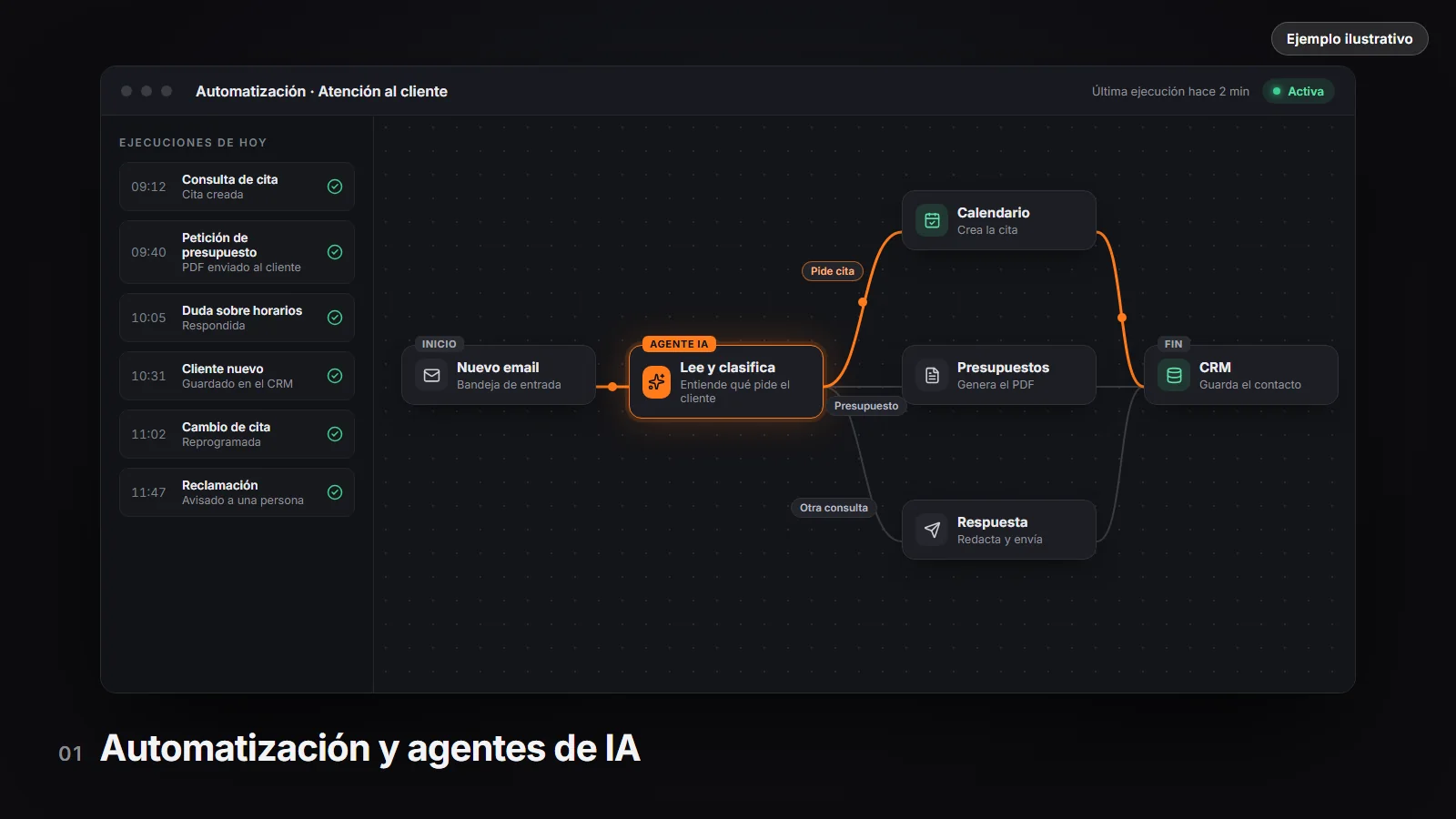Click the Respuesta paper plane icon
The width and height of the screenshot is (1456, 819).
point(932,530)
